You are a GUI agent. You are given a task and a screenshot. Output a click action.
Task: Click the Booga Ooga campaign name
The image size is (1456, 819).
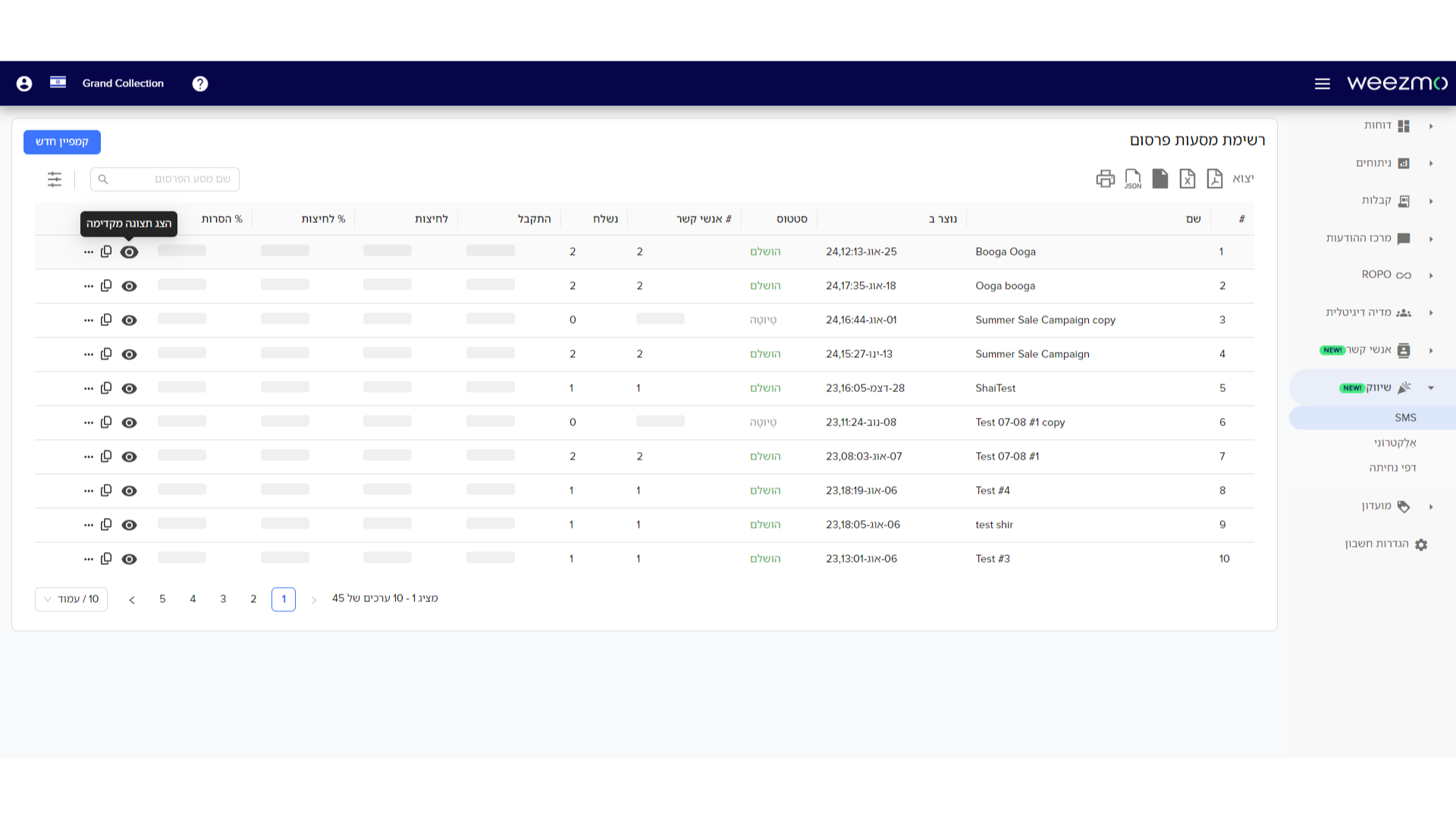click(x=1006, y=252)
